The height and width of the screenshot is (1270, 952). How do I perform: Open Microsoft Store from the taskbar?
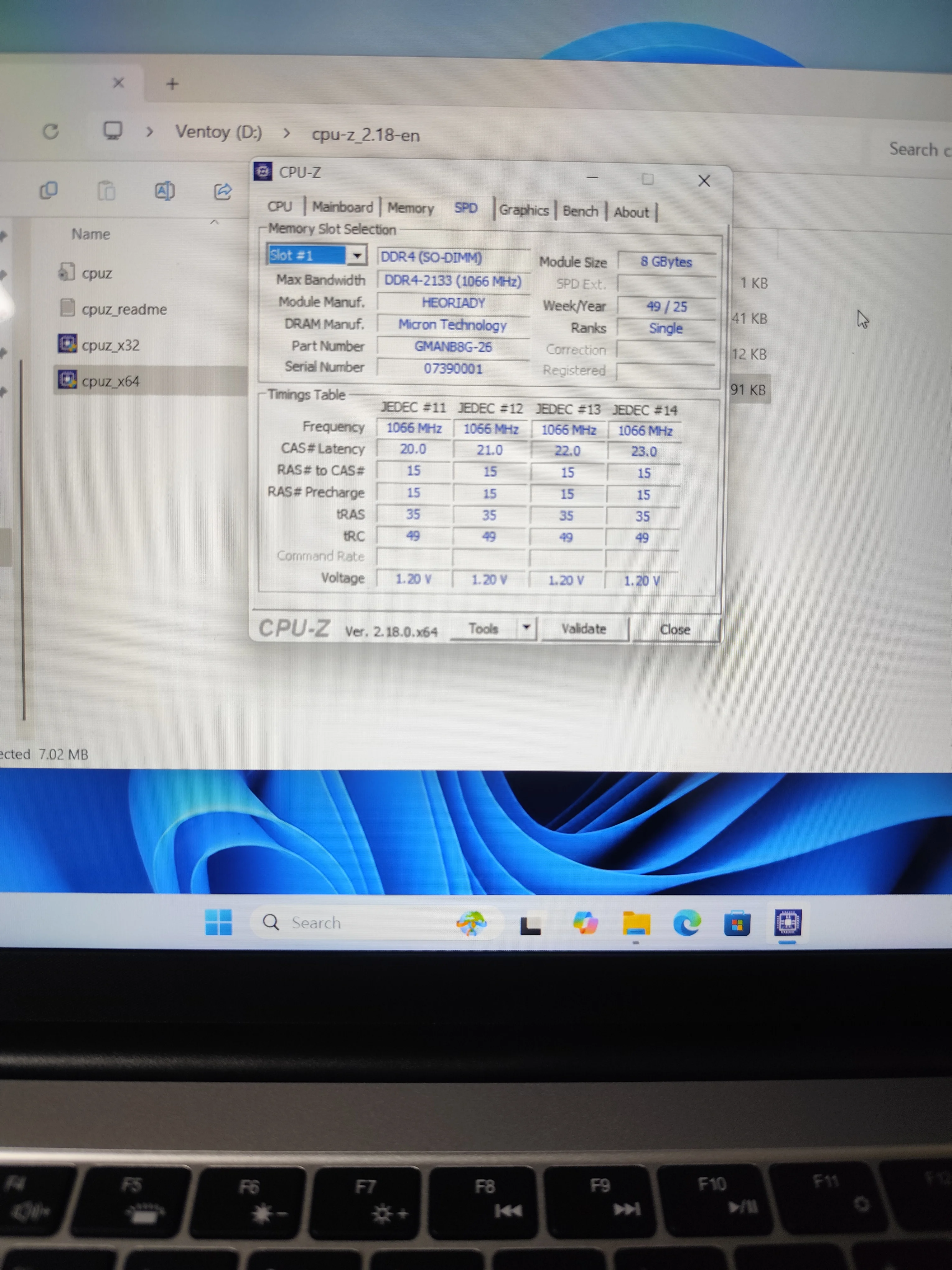pos(737,923)
